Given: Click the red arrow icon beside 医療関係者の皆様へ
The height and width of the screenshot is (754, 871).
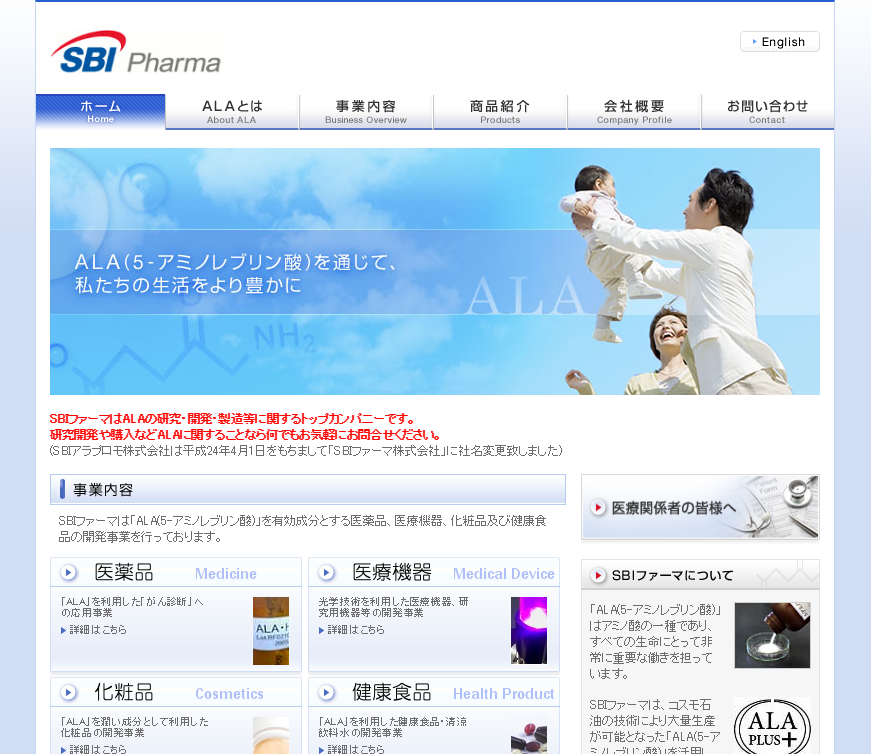Looking at the screenshot, I should [x=598, y=507].
